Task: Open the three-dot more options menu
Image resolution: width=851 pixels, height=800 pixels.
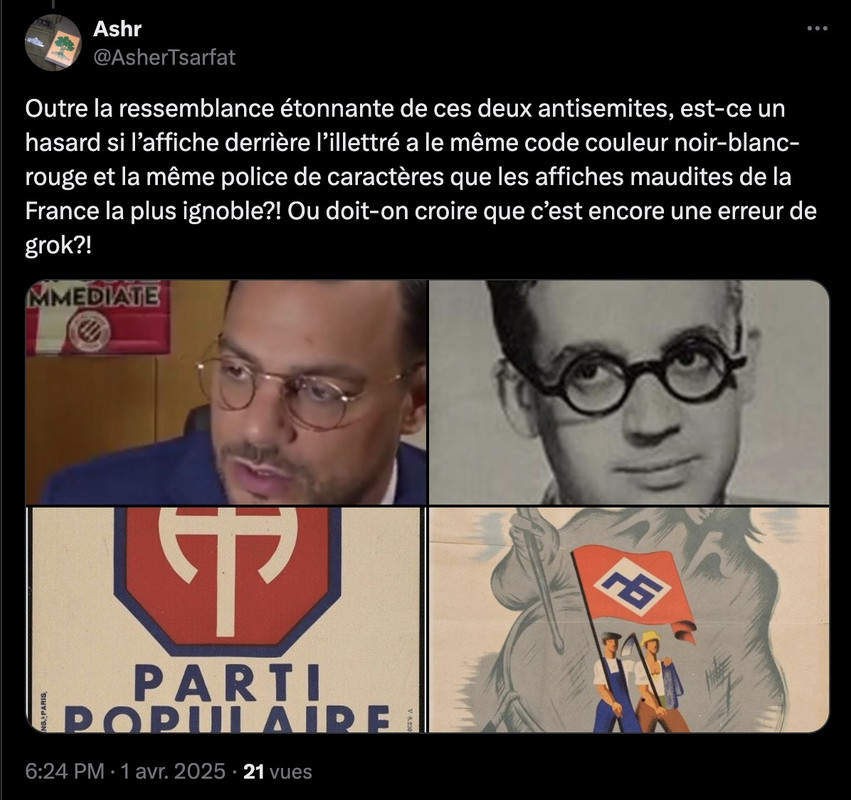Action: [817, 28]
